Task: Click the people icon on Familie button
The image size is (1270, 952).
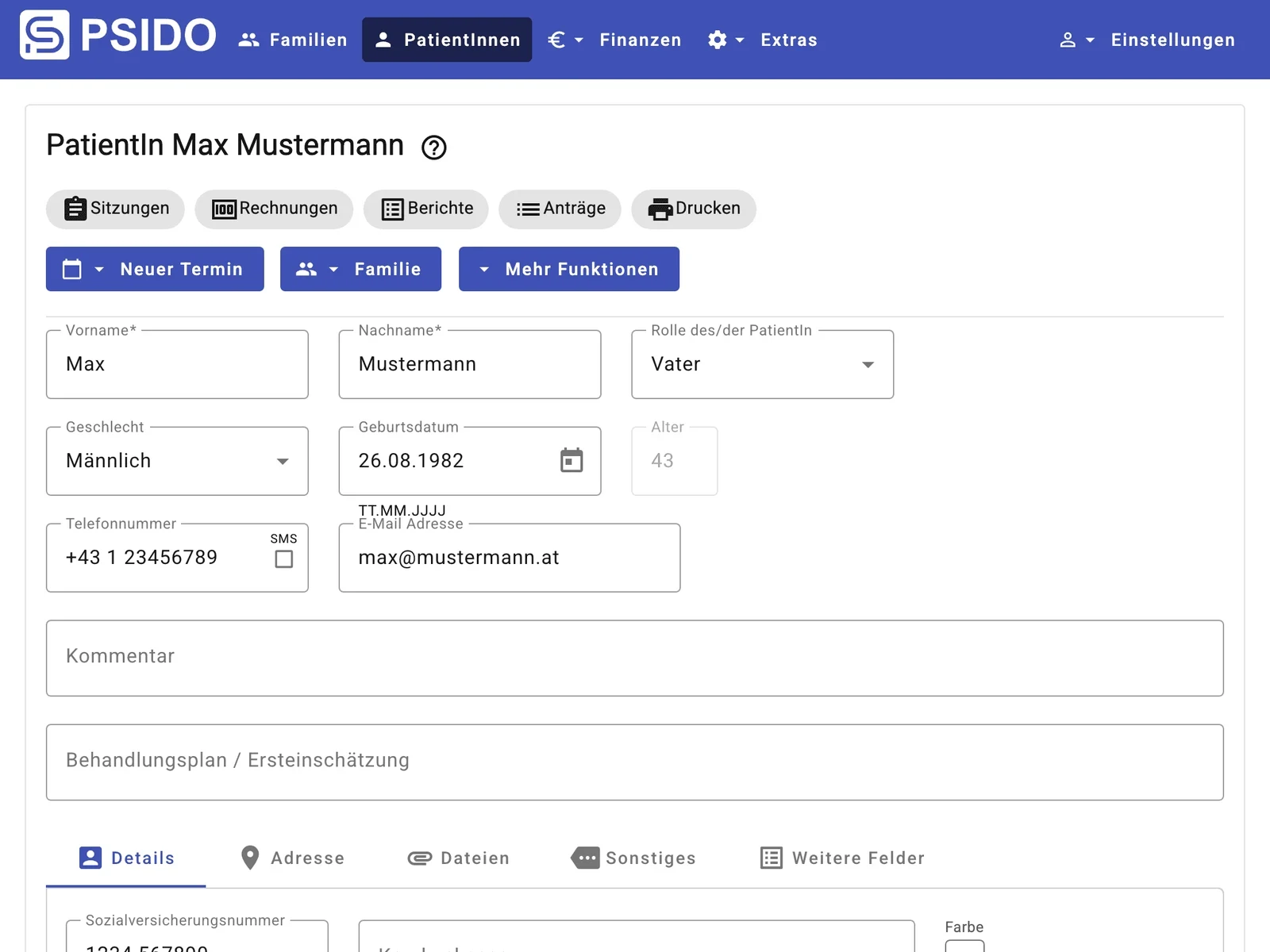Action: [x=306, y=269]
